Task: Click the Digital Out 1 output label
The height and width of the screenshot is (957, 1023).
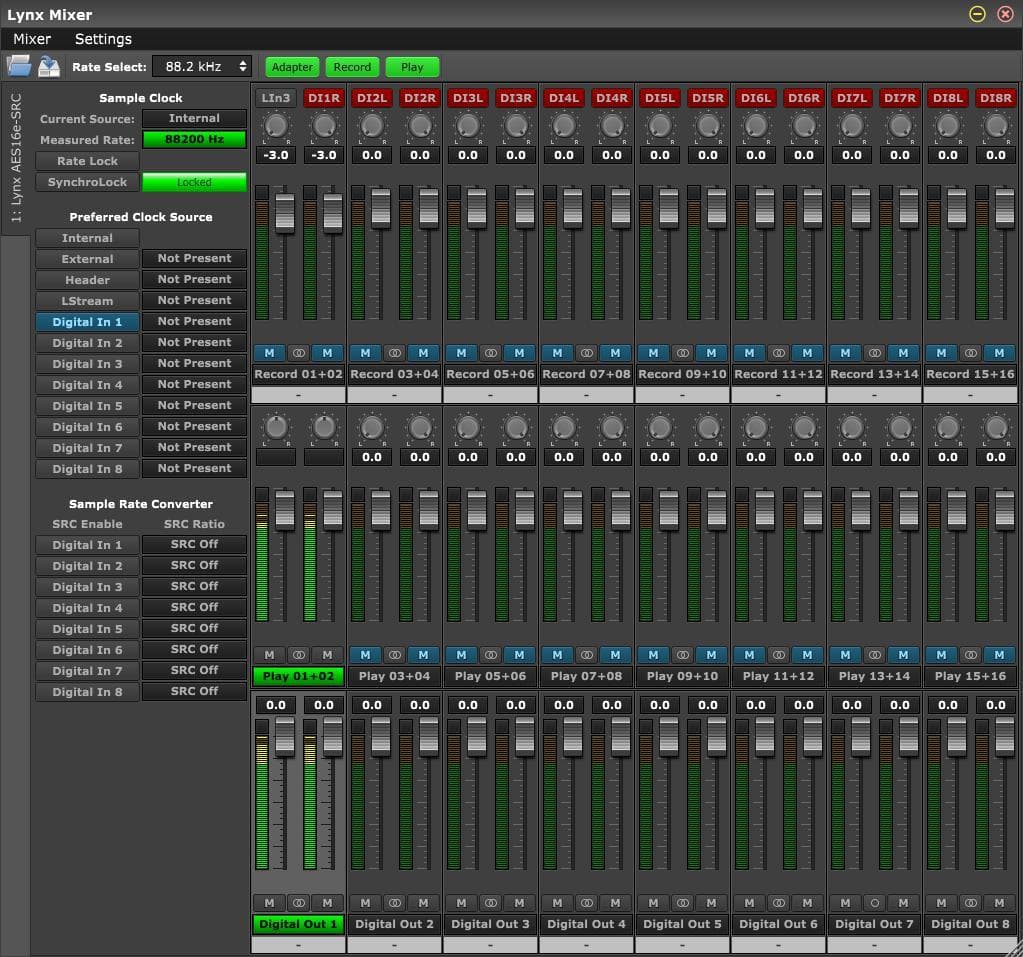Action: tap(297, 924)
